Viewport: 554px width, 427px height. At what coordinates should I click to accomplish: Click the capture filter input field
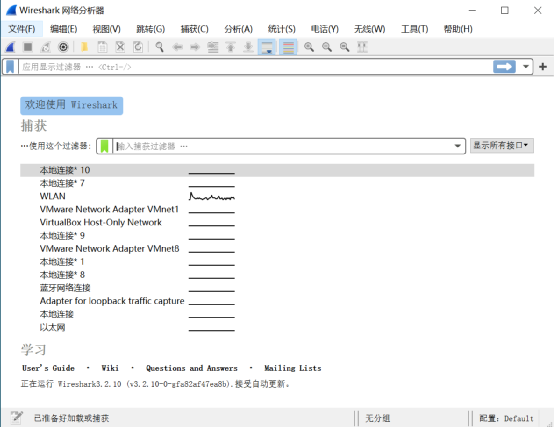283,146
